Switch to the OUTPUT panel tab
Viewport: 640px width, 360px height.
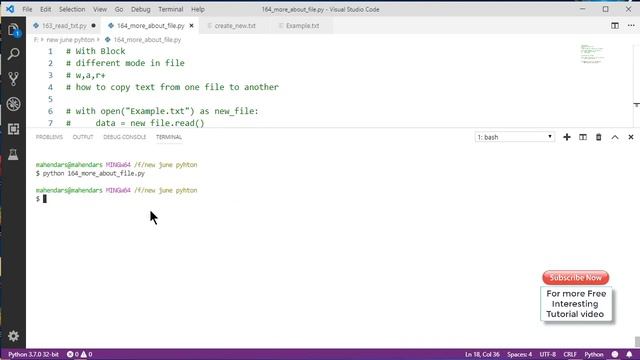tap(83, 137)
